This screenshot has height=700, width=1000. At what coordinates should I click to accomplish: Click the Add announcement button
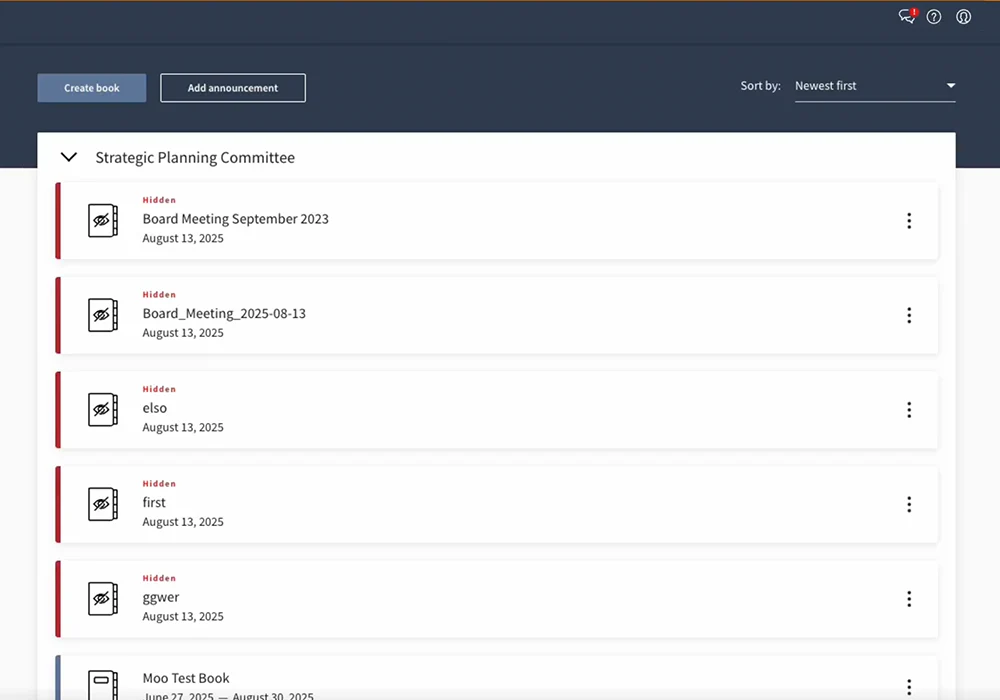click(232, 87)
